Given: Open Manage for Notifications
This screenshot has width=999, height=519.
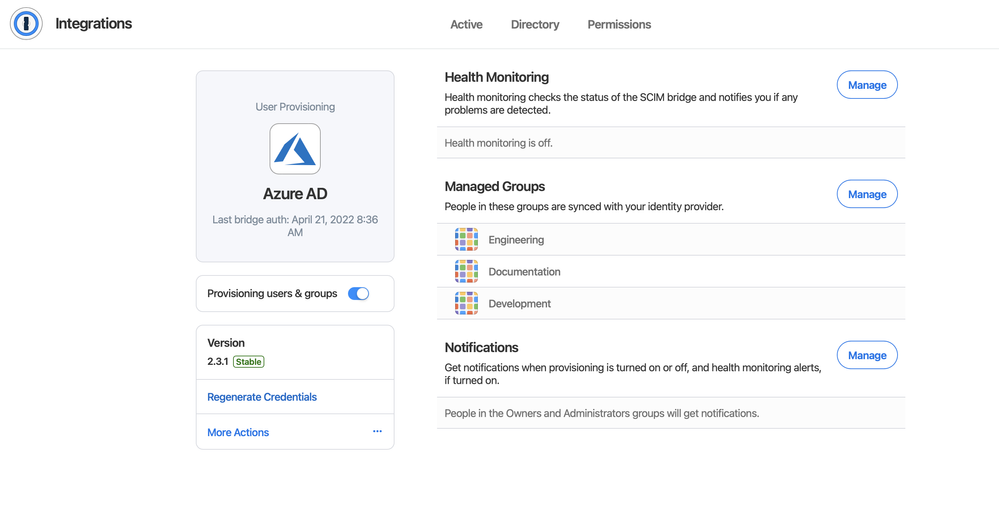Looking at the screenshot, I should coord(867,355).
